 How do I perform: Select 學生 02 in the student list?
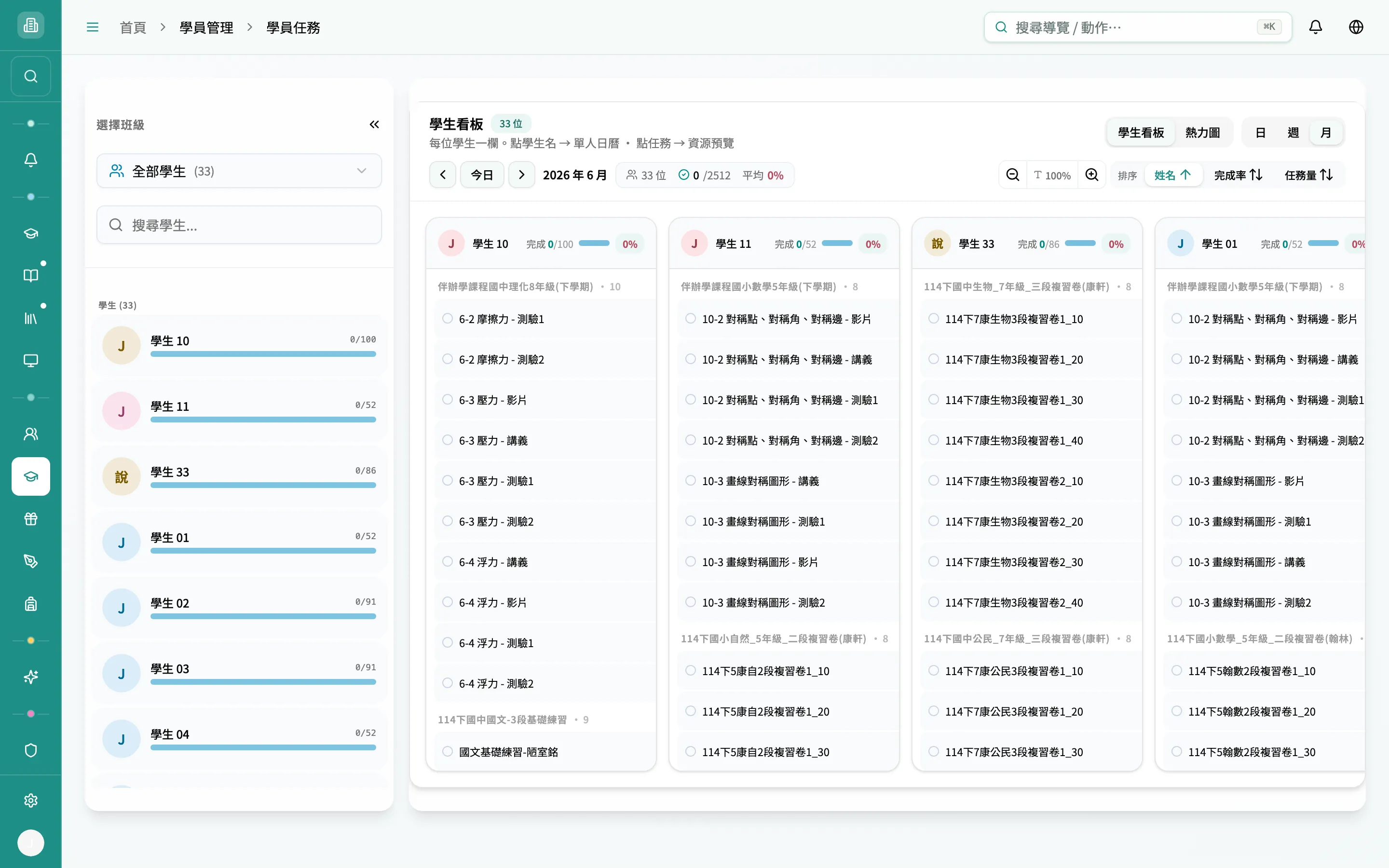pos(239,608)
